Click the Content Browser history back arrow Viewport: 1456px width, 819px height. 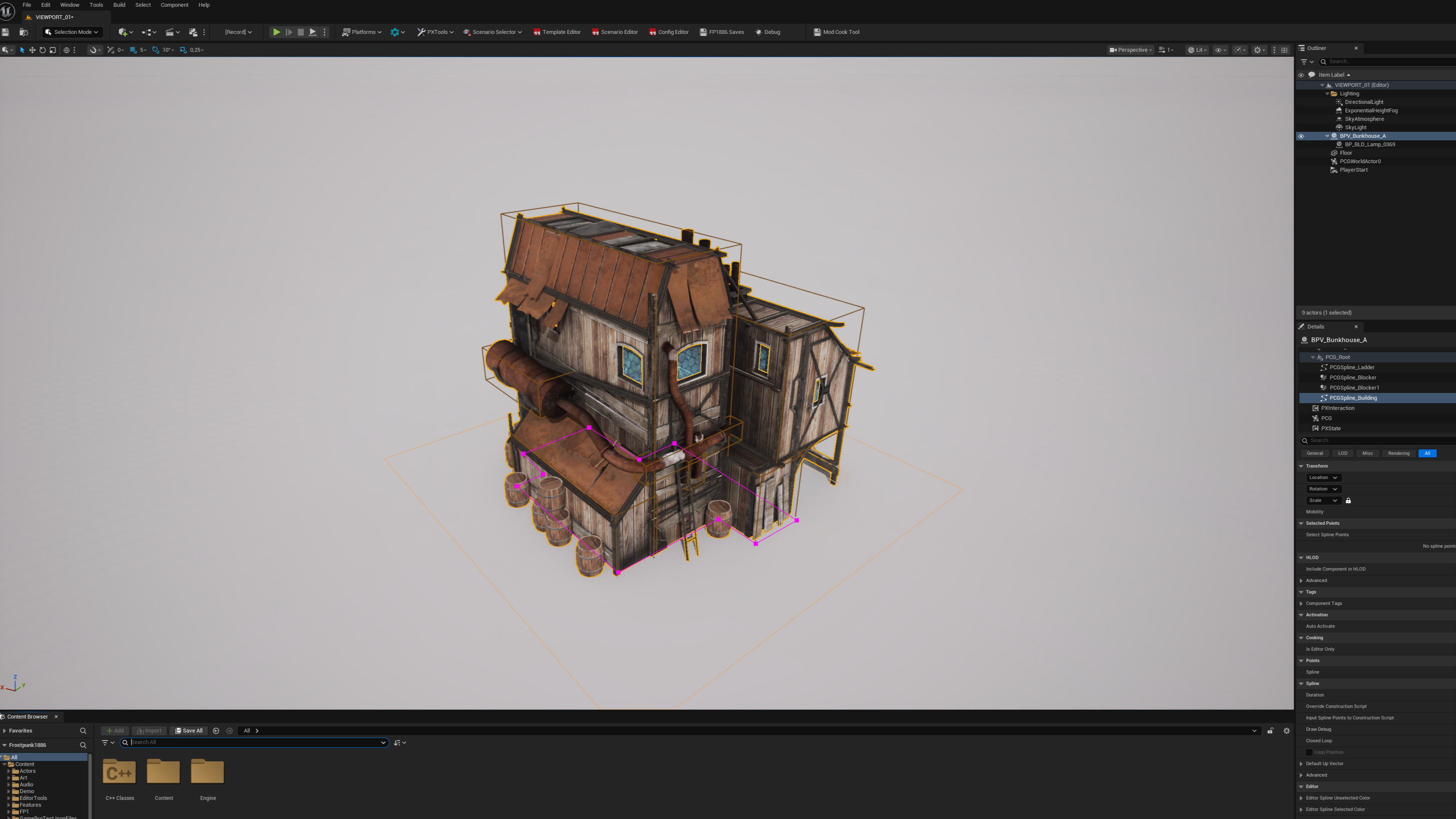click(216, 731)
